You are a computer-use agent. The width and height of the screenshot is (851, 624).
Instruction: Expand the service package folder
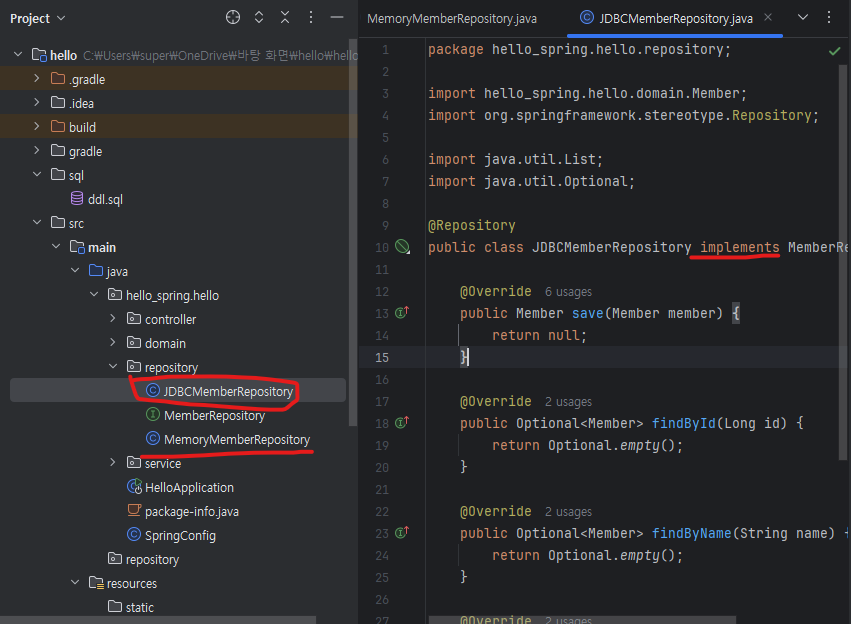tap(114, 463)
